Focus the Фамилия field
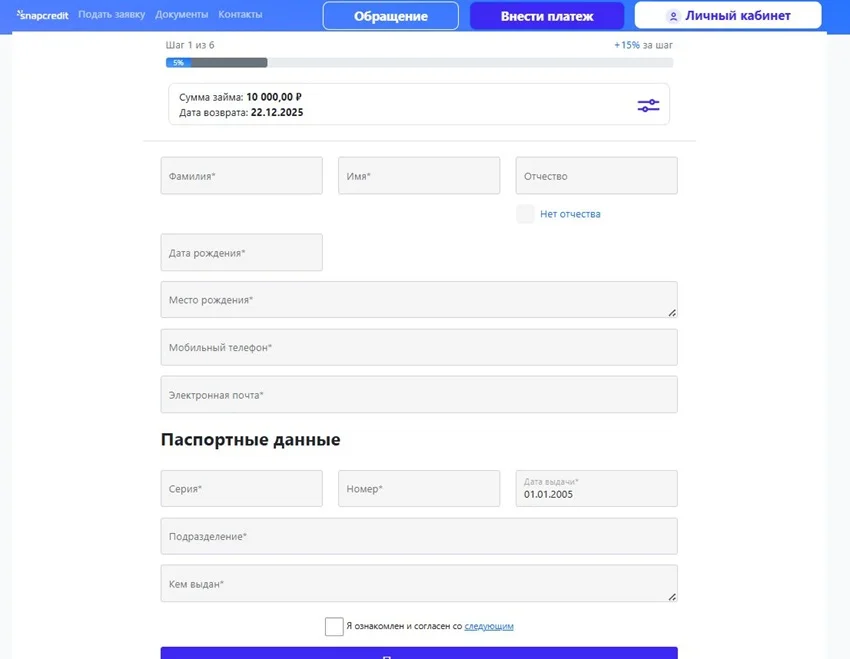The image size is (850, 659). 242,176
